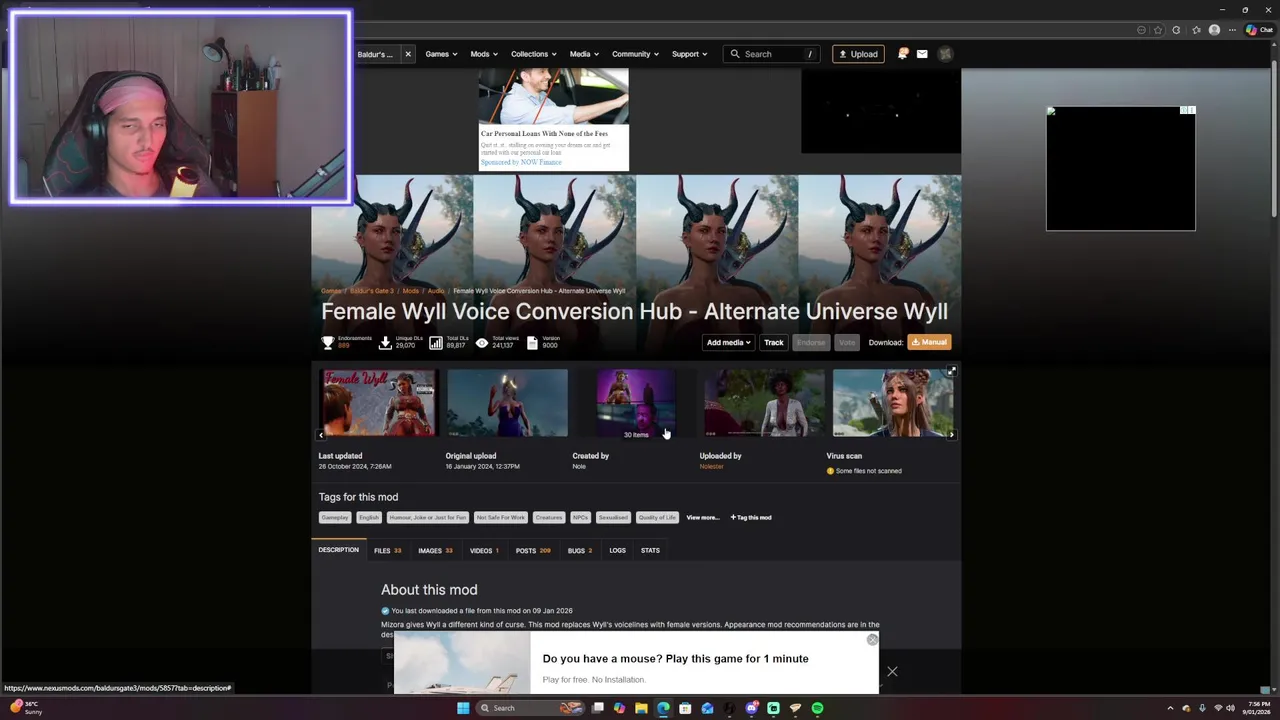
Task: Switch to the Videos tab
Action: tap(484, 551)
